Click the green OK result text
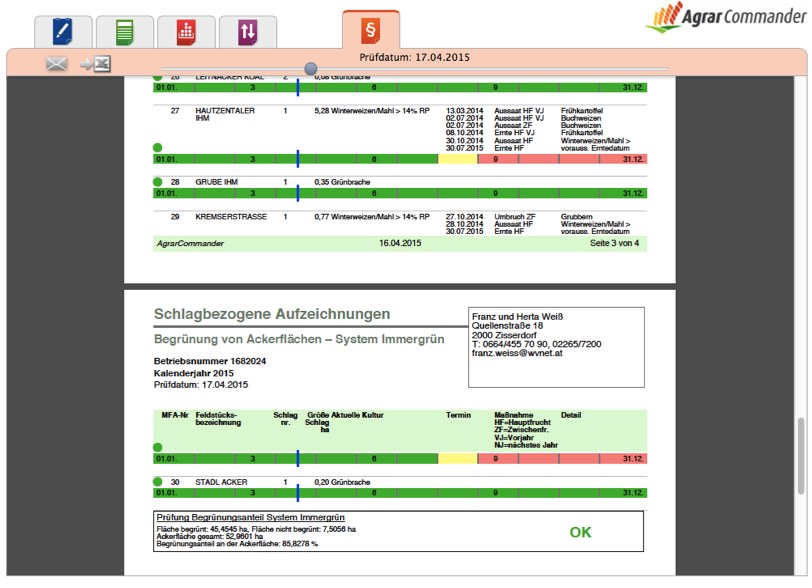The height and width of the screenshot is (588, 812). coord(581,533)
